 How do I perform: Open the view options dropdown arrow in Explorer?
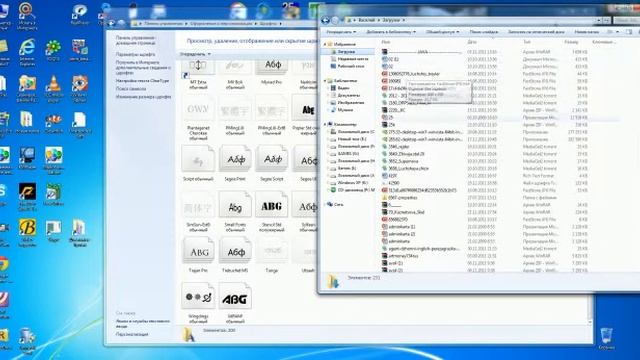pyautogui.click(x=617, y=32)
